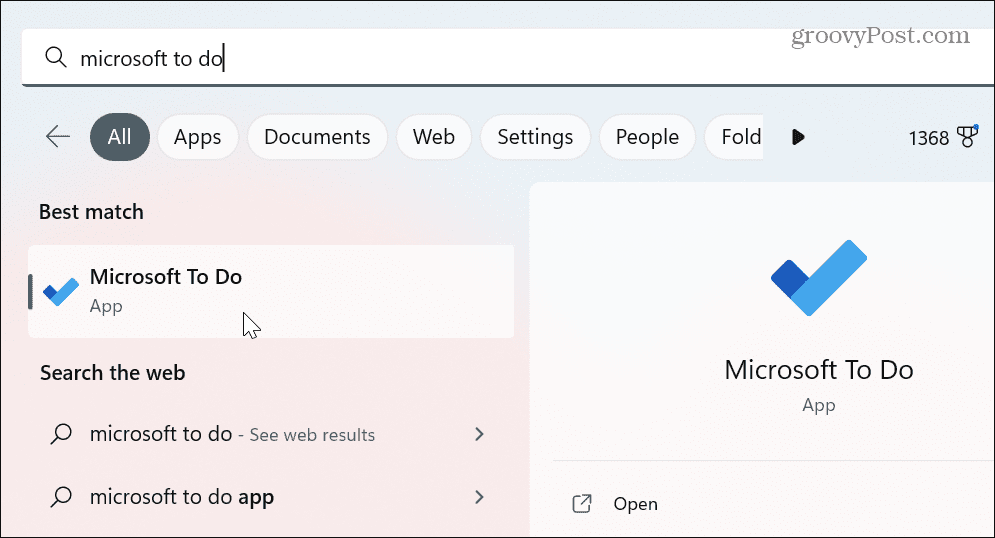Click search icon beside 'microsoft to do app'
995x538 pixels.
pos(62,497)
